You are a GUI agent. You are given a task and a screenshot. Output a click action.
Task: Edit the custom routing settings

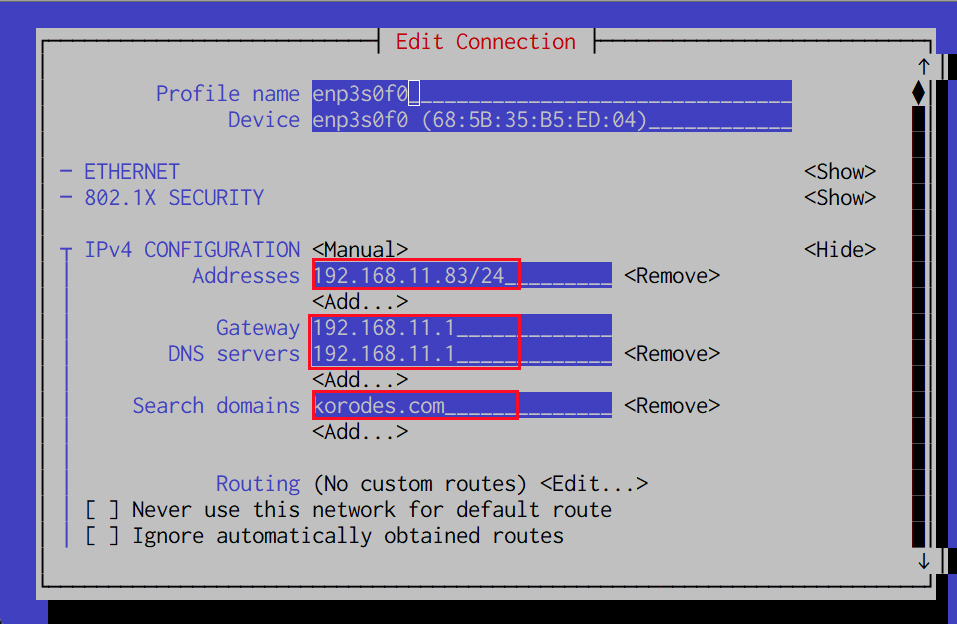coord(594,484)
